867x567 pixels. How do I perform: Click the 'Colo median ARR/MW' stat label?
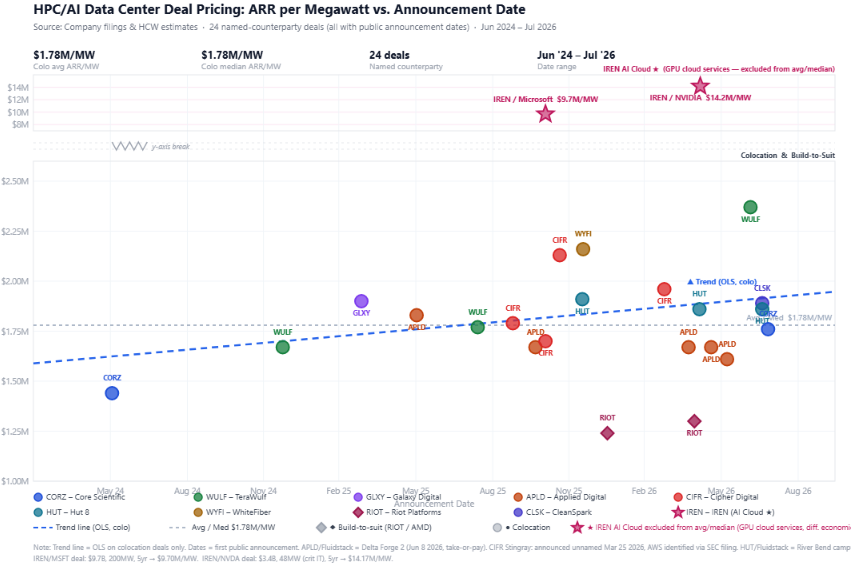241,66
